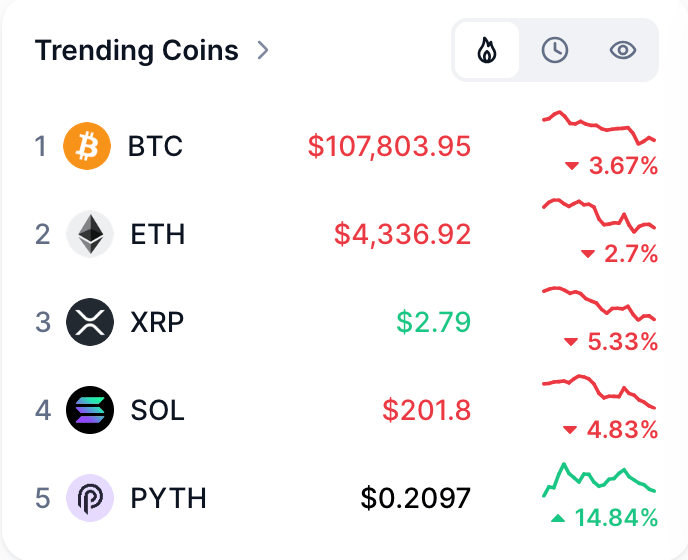688x560 pixels.
Task: Click the SOL price $201.8
Action: pos(426,410)
